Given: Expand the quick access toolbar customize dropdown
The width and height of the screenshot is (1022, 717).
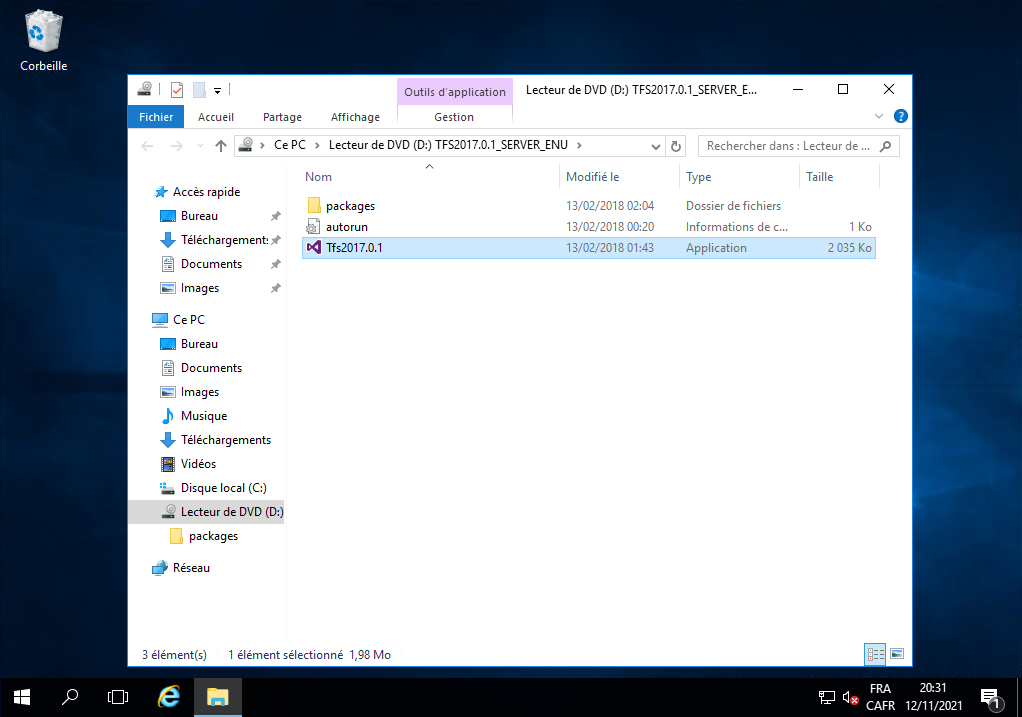Looking at the screenshot, I should click(218, 90).
